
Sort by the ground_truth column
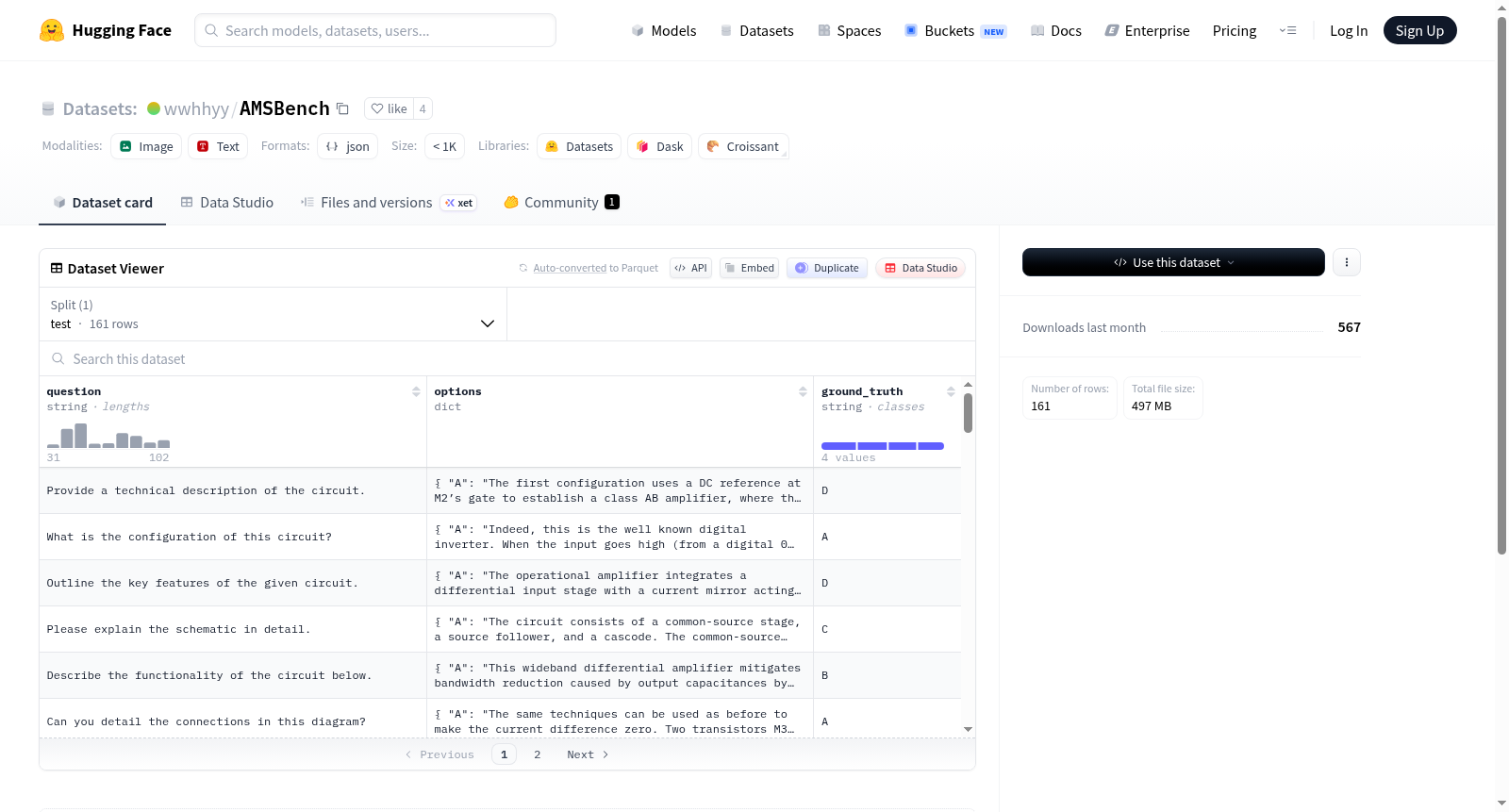(951, 391)
